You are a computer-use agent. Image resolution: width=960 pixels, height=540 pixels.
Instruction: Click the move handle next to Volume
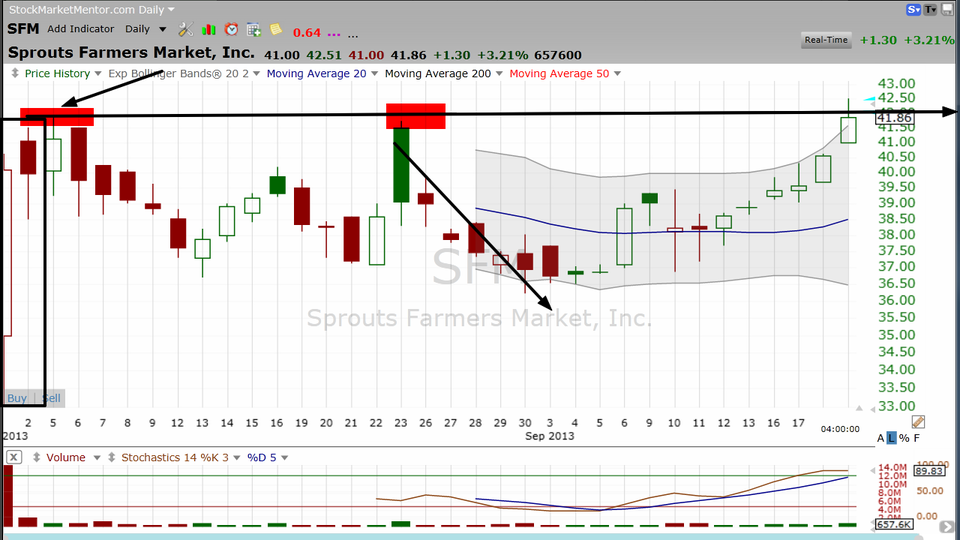tap(37, 457)
